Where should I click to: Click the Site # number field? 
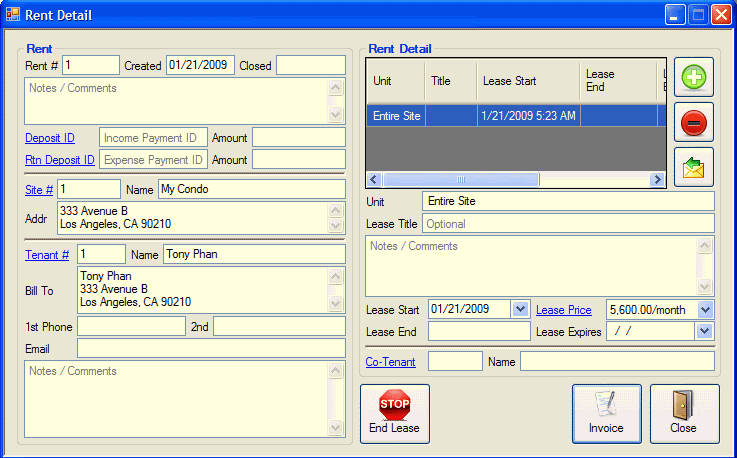pyautogui.click(x=89, y=189)
